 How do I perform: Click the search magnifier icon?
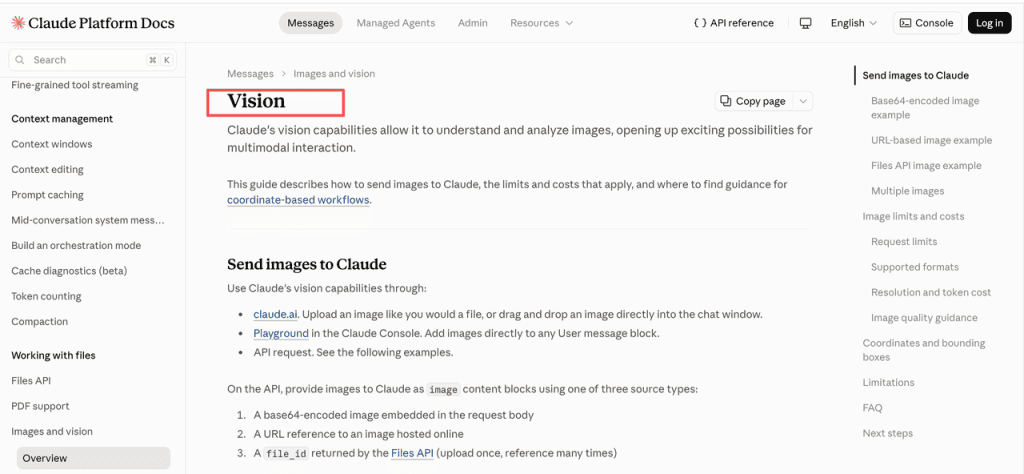pos(20,60)
